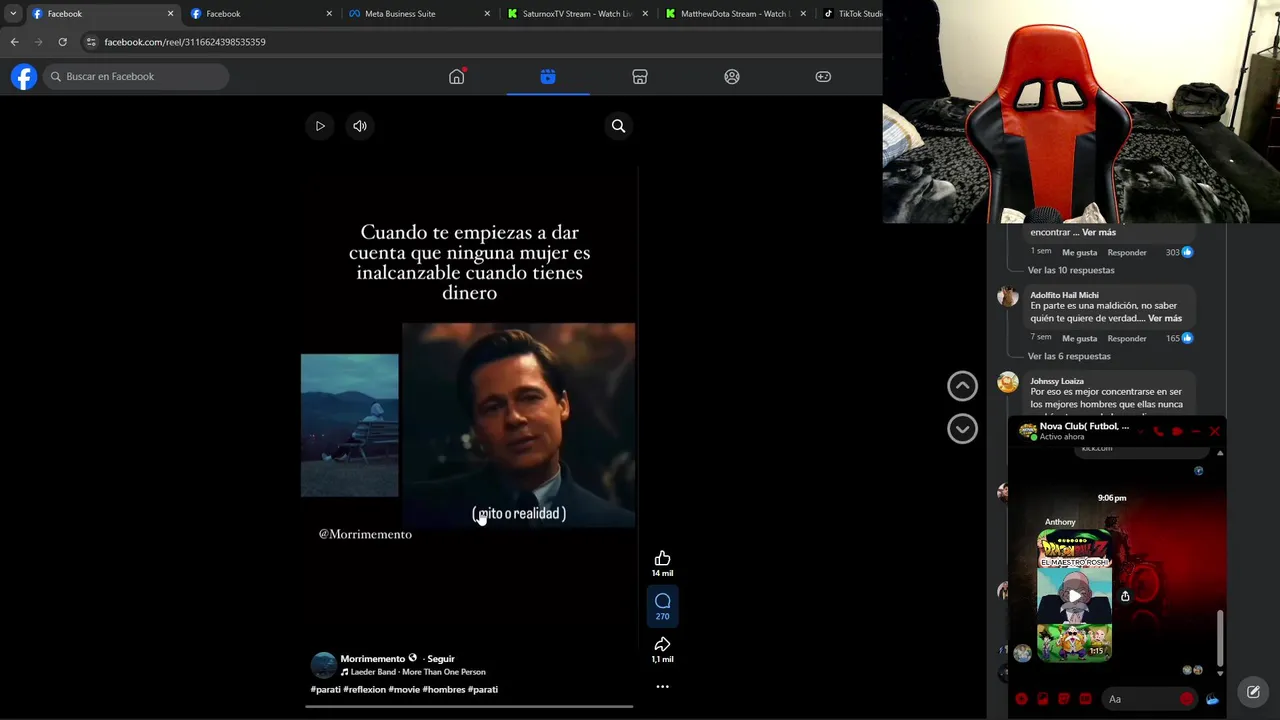Click the browser back arrow
This screenshot has width=1280, height=720.
tap(14, 42)
